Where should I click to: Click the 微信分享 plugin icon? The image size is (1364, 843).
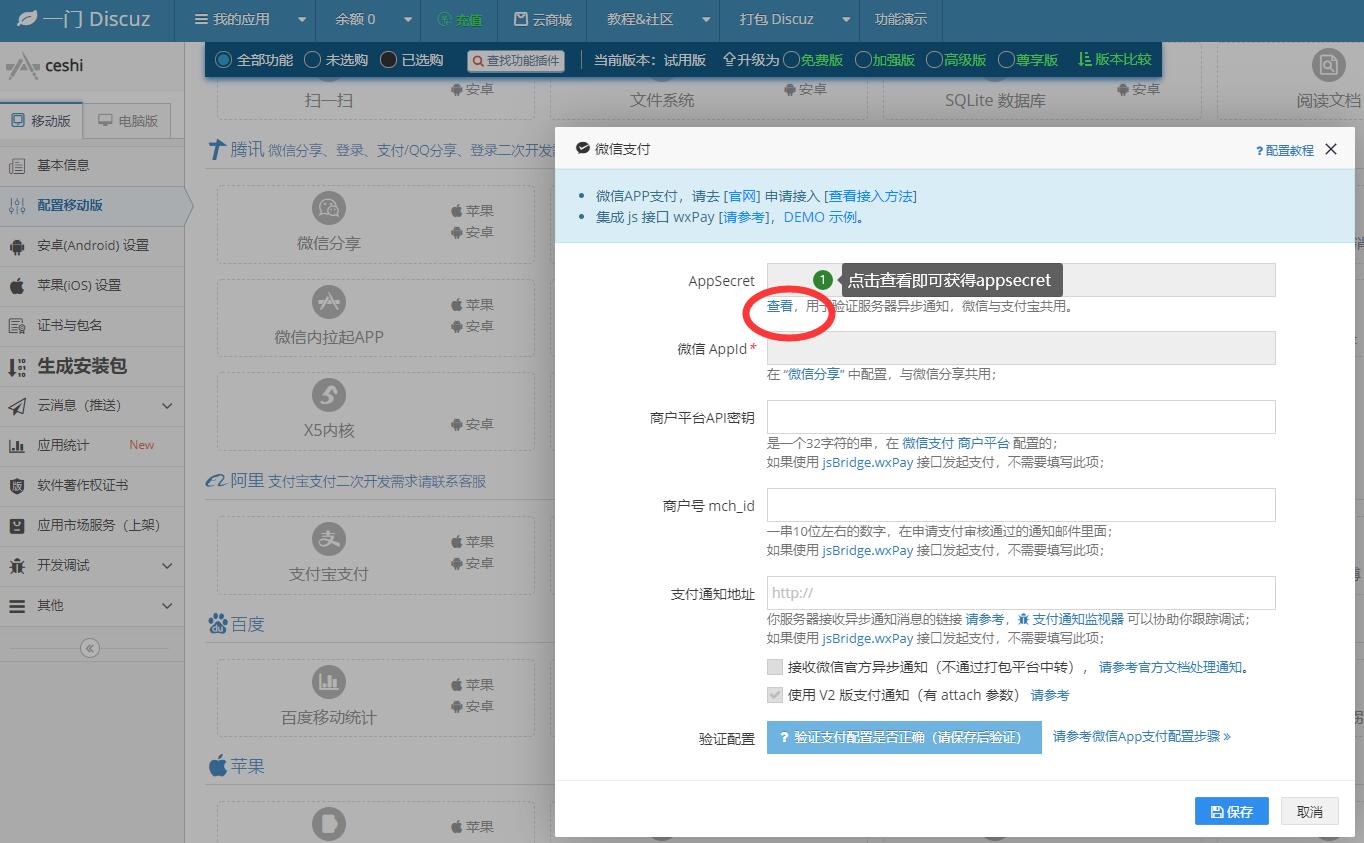pos(329,209)
